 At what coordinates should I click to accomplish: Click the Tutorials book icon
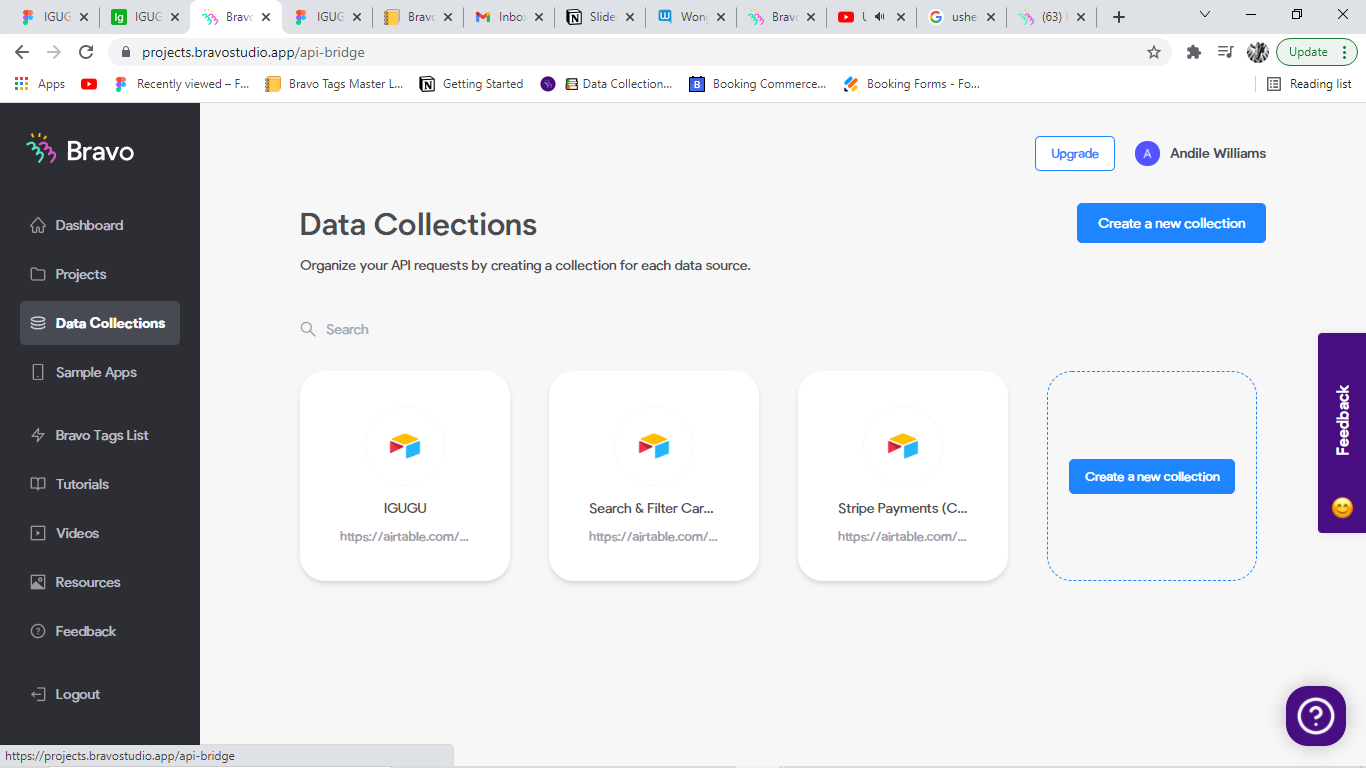tap(38, 484)
